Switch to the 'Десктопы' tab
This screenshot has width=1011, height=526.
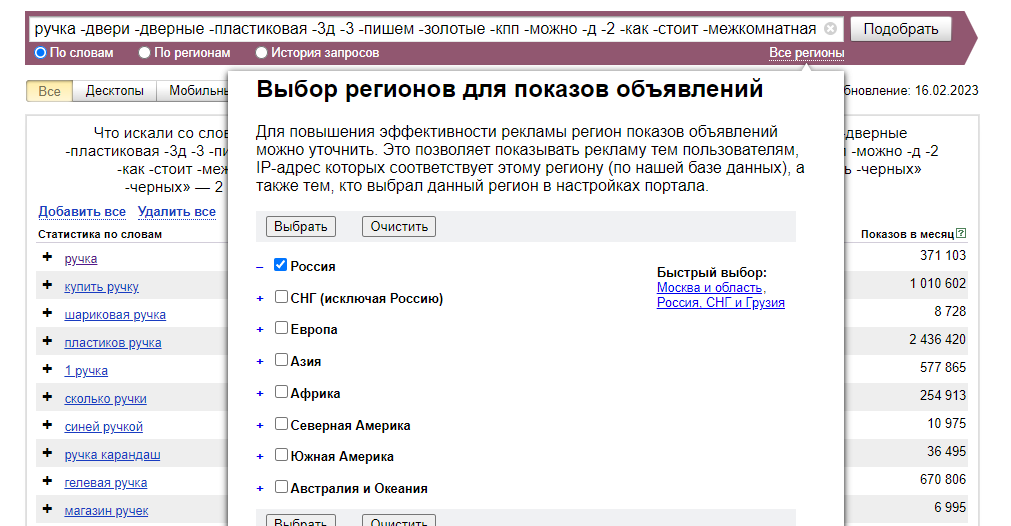(x=114, y=91)
